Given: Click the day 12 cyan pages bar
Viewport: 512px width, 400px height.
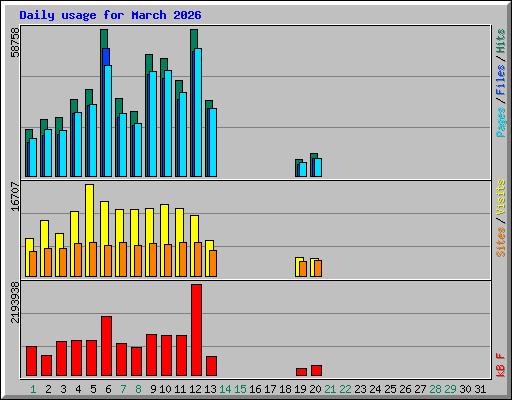Looking at the screenshot, I should point(198,112).
